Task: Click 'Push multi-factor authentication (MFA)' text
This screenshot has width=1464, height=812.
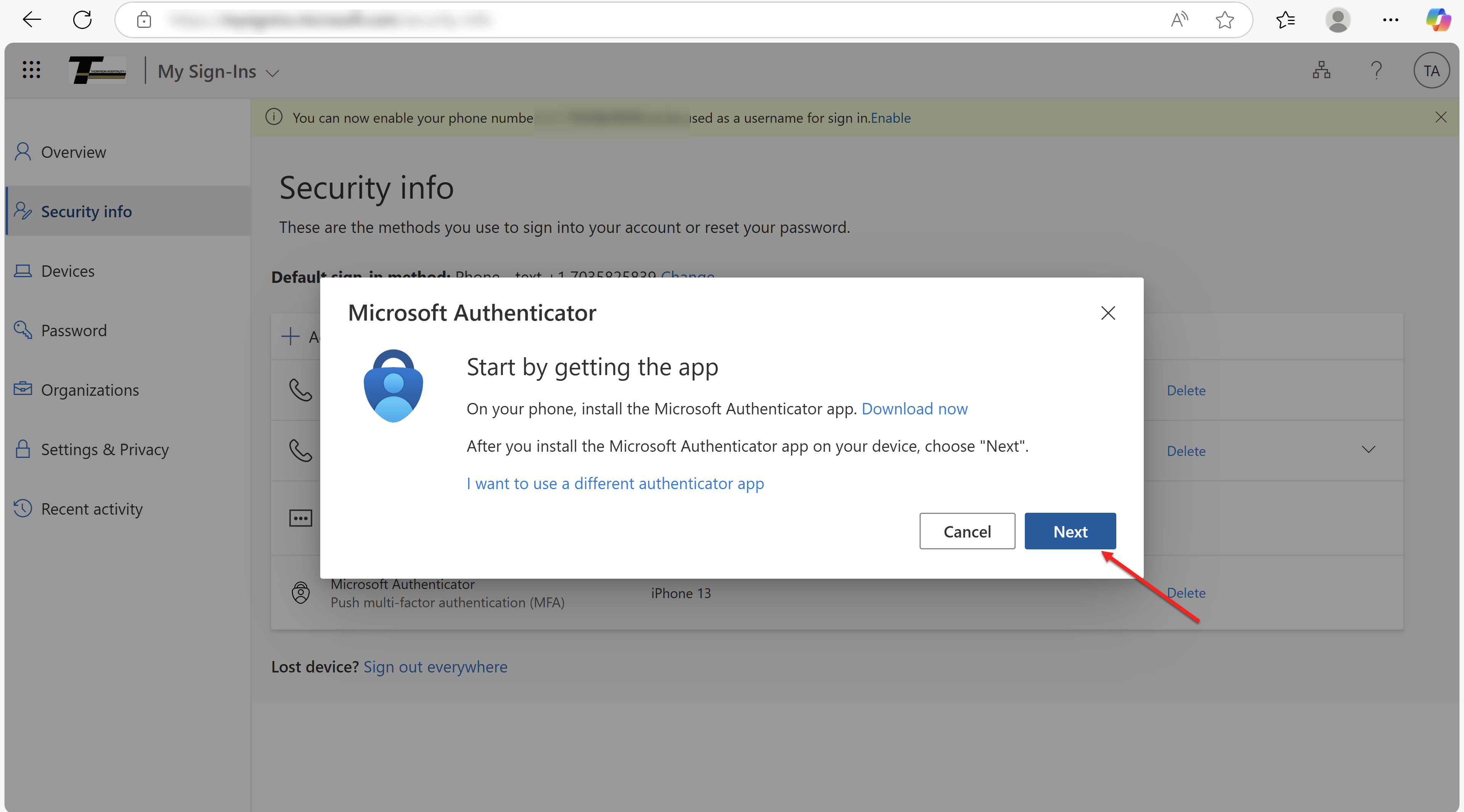Action: pyautogui.click(x=448, y=602)
